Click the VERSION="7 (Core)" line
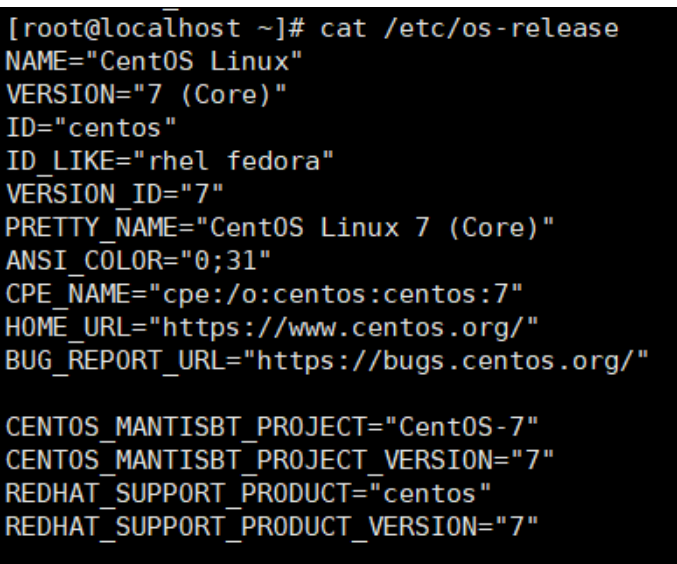677x564 pixels. [146, 94]
